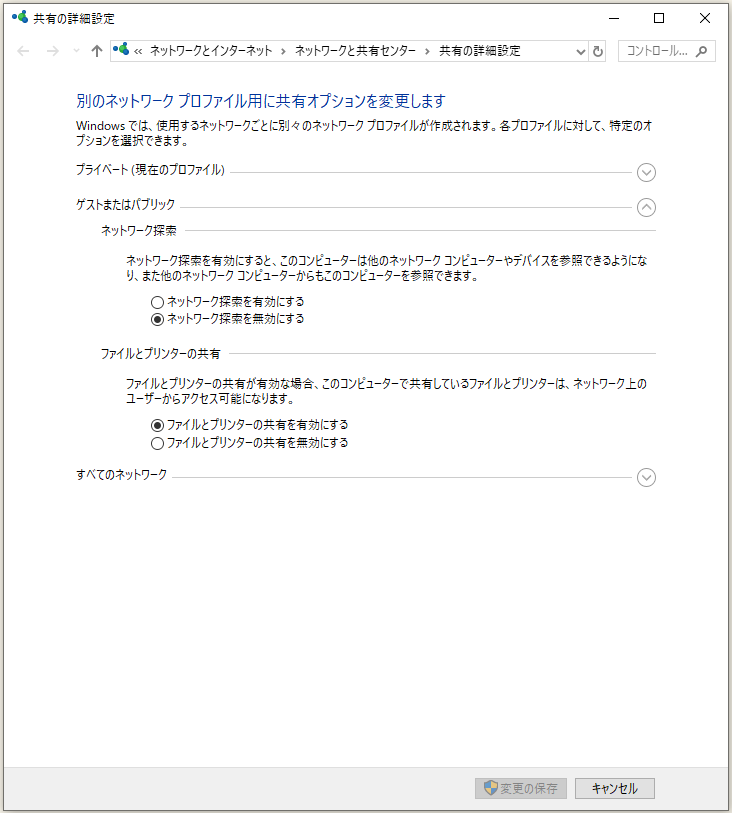Select ファイルとプリンターの共有を有効にする

249,425
